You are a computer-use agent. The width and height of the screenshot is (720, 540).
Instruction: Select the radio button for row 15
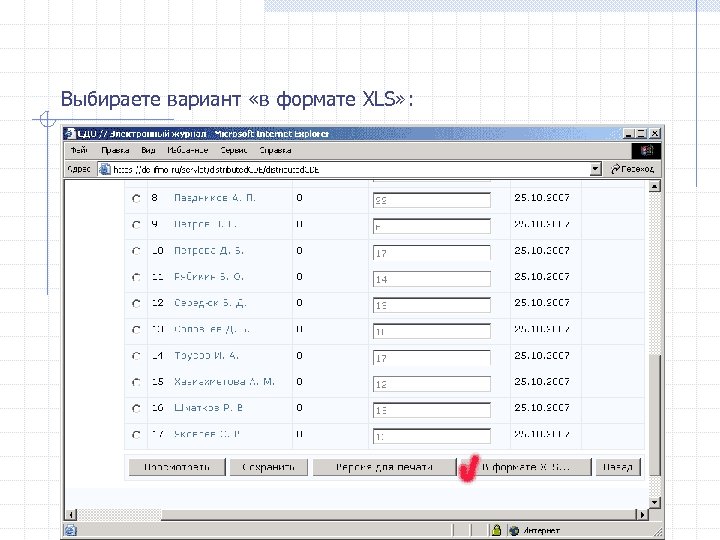136,382
